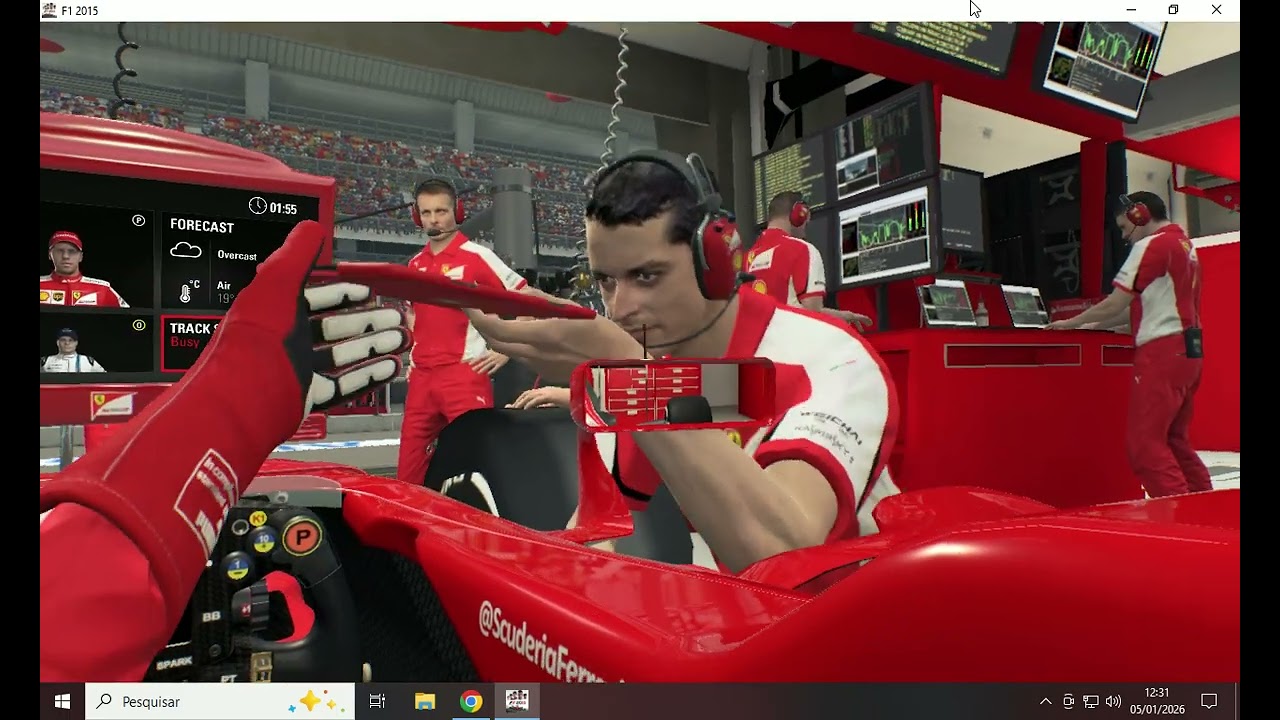This screenshot has width=1280, height=720.
Task: Click the cloud weather icon under FORECAST
Action: tap(186, 250)
